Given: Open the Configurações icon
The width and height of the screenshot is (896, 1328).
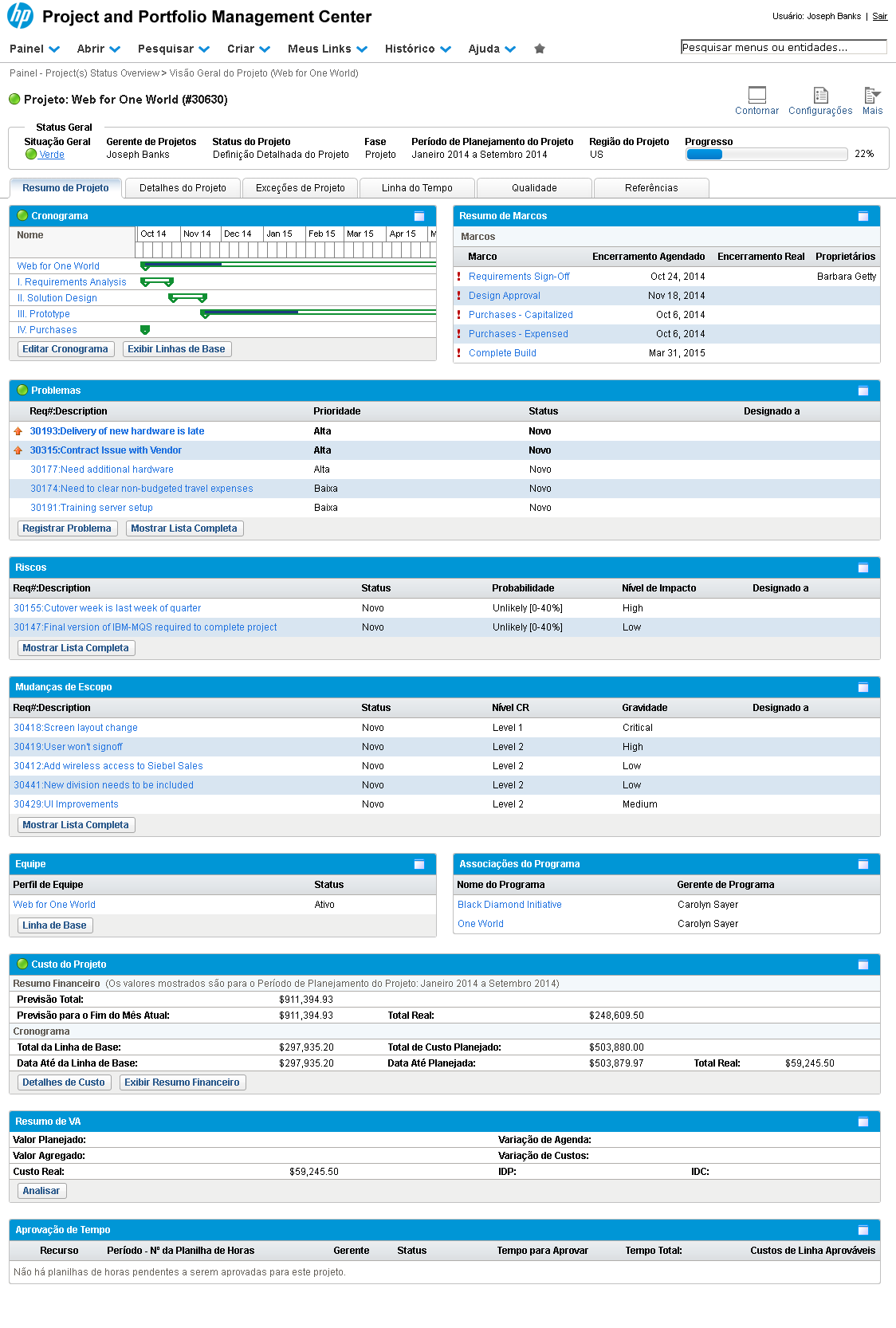Looking at the screenshot, I should 820,95.
